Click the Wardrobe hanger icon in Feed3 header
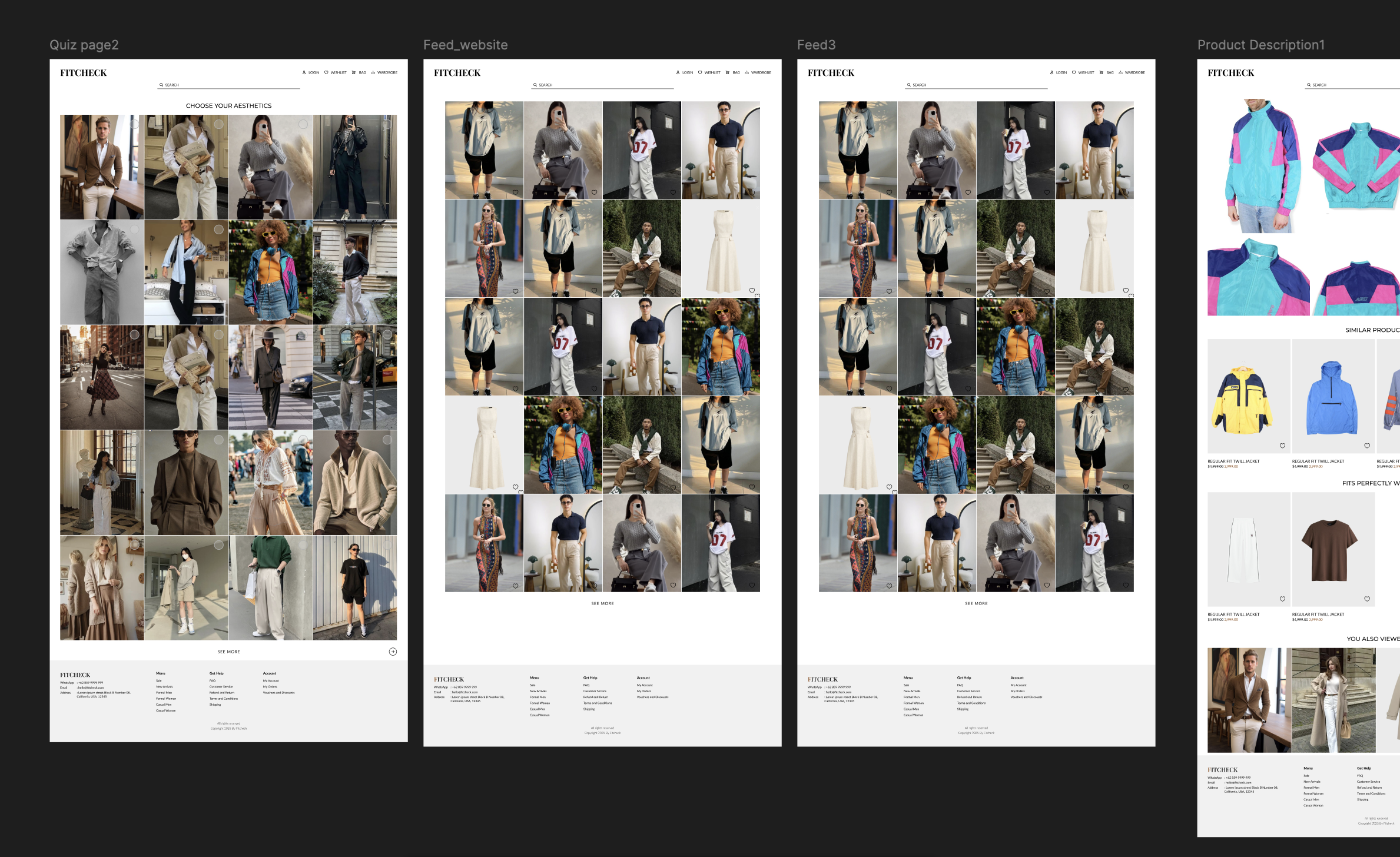Image resolution: width=1400 pixels, height=857 pixels. 1121,72
